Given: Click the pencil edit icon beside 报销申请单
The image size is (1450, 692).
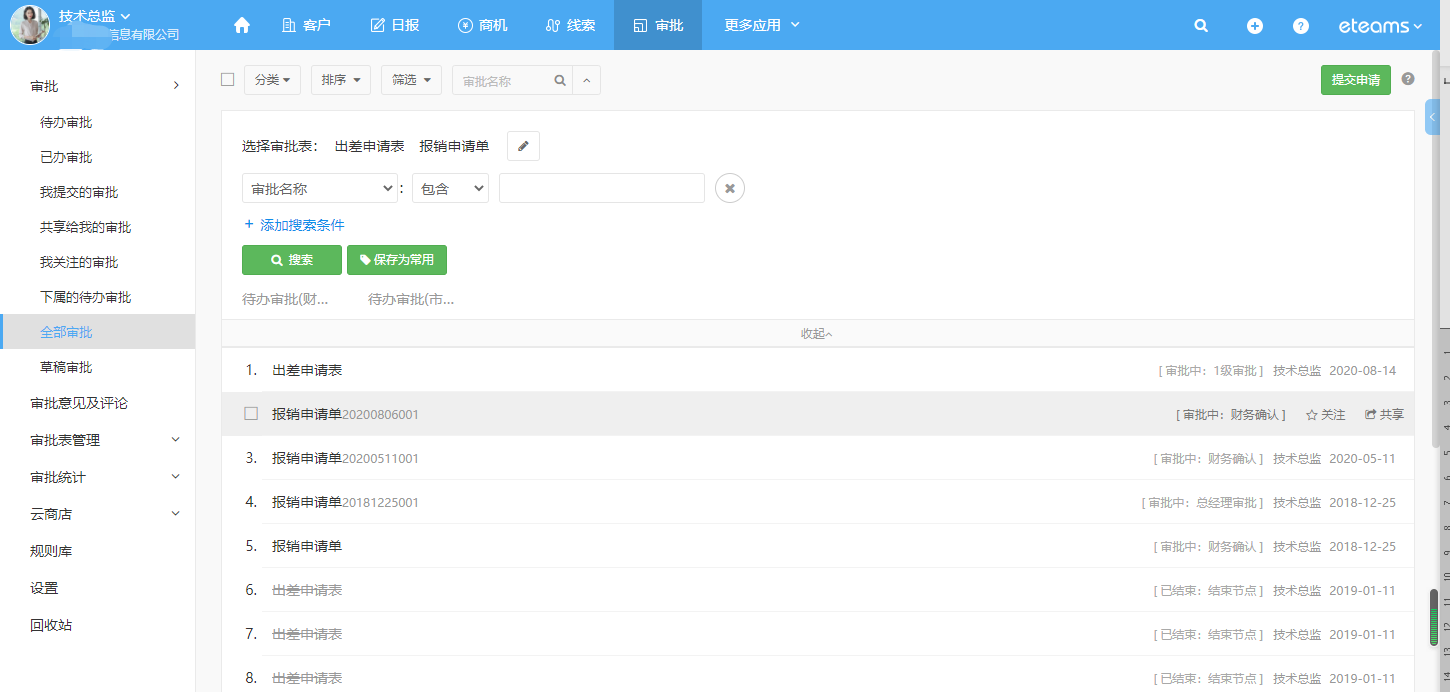Looking at the screenshot, I should click(523, 146).
